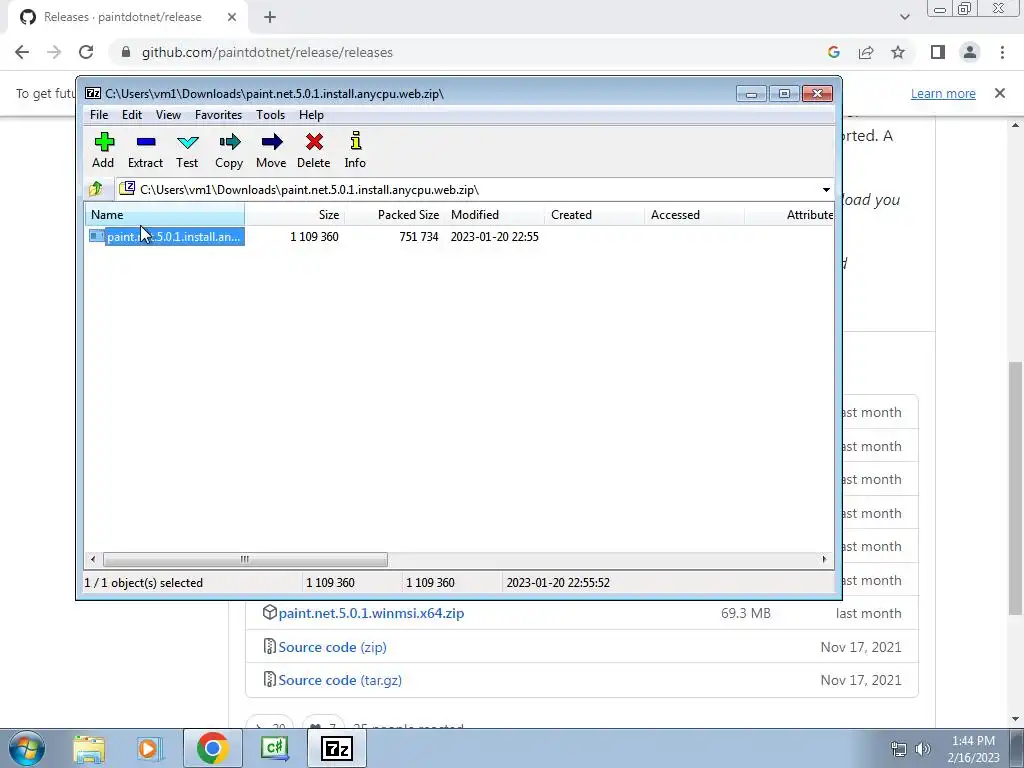Click the 7-Zip address path field
This screenshot has width=1024, height=768.
pos(467,190)
